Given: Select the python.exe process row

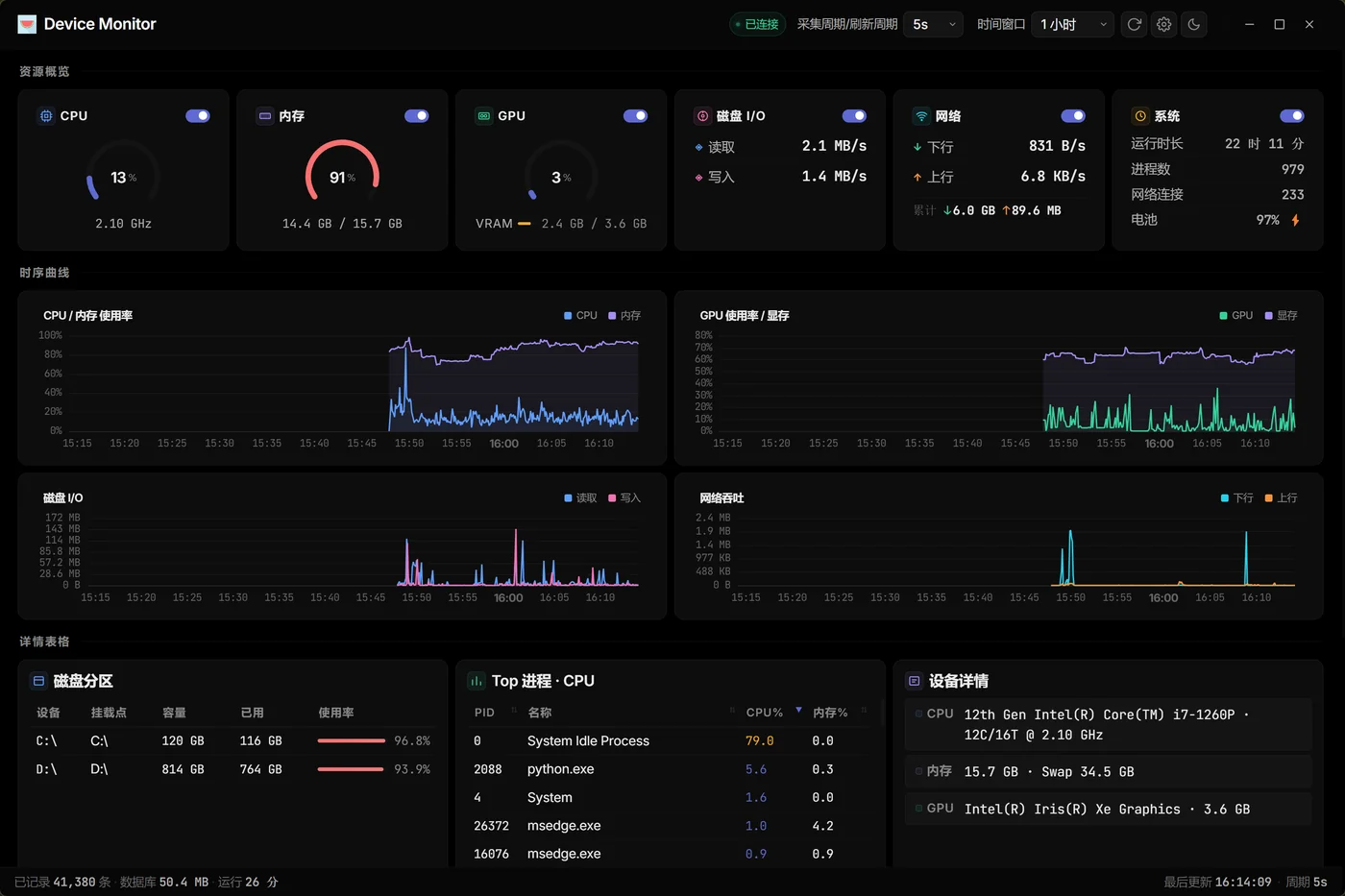Looking at the screenshot, I should tap(671, 769).
